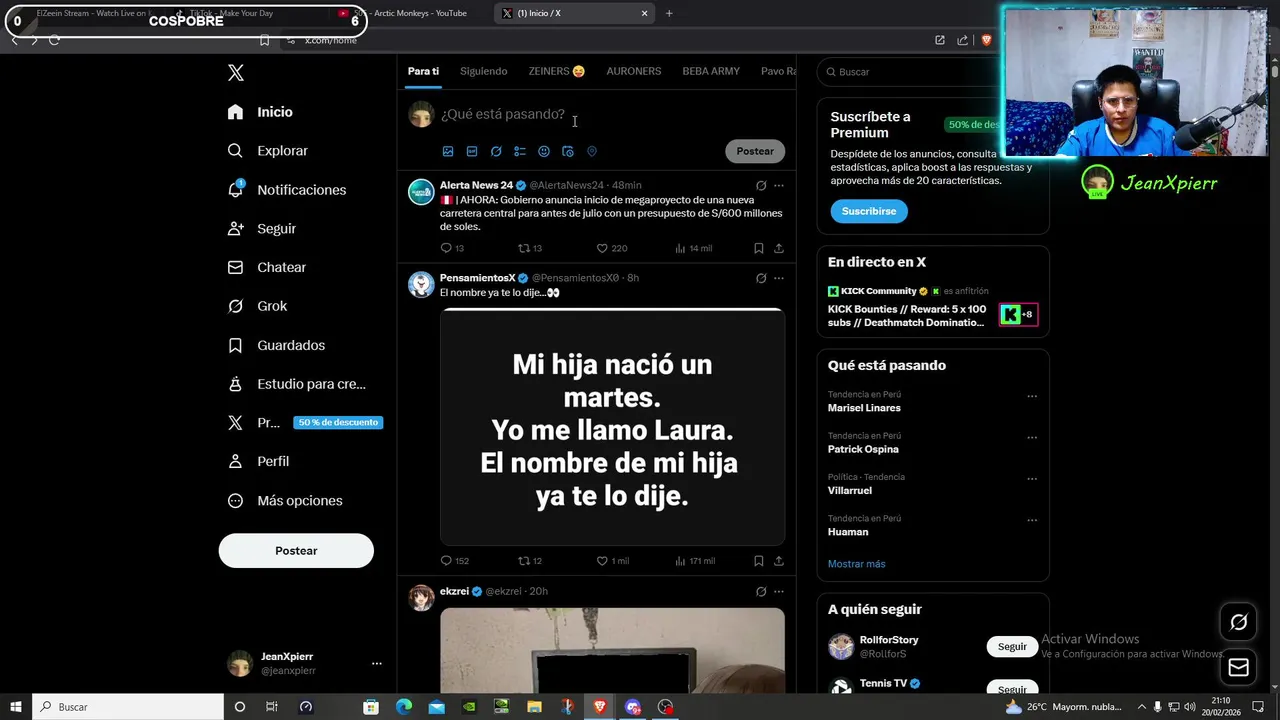Image resolution: width=1280 pixels, height=720 pixels.
Task: Bookmark the Alerta News 24 post
Action: coord(759,248)
